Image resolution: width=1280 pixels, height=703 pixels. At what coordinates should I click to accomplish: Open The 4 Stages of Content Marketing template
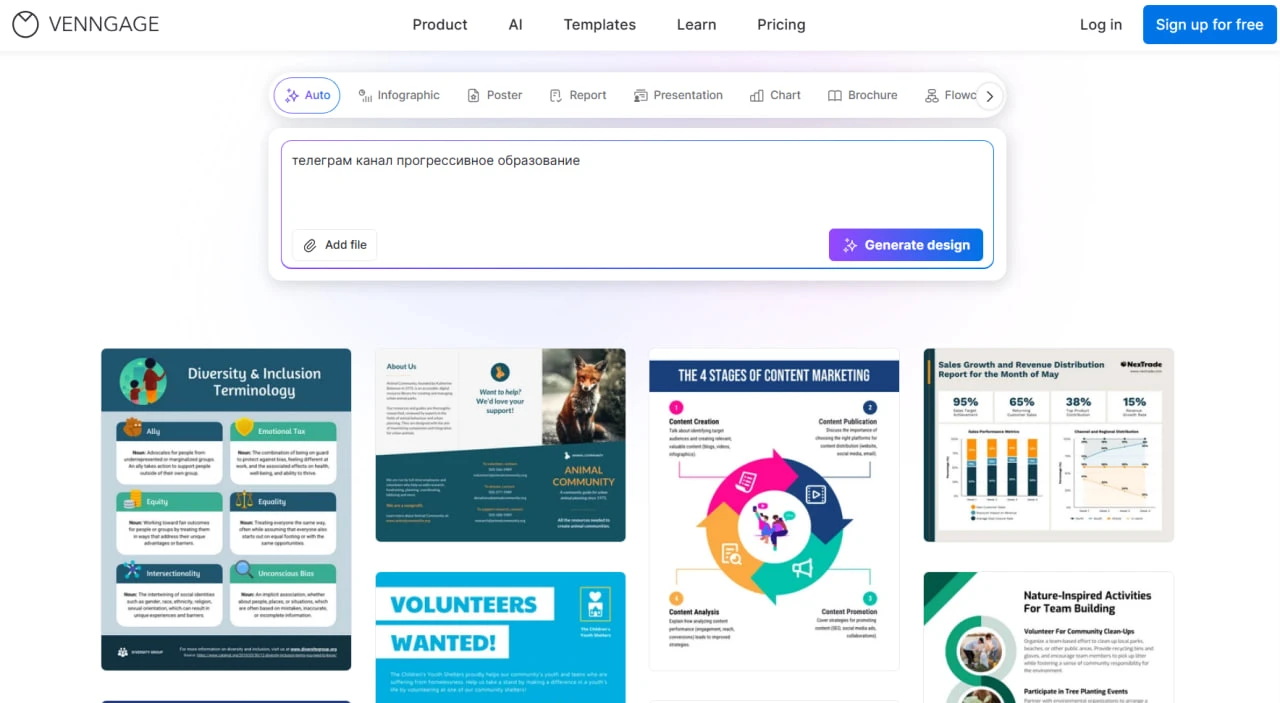click(774, 509)
